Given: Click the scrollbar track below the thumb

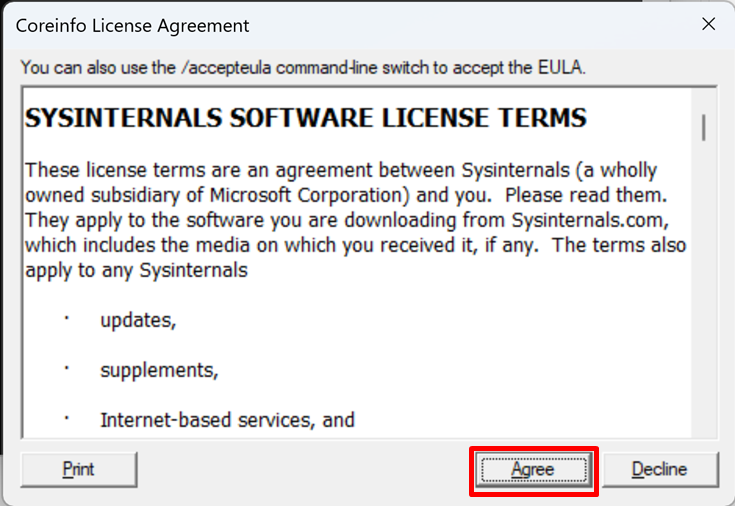Looking at the screenshot, I should pyautogui.click(x=704, y=300).
